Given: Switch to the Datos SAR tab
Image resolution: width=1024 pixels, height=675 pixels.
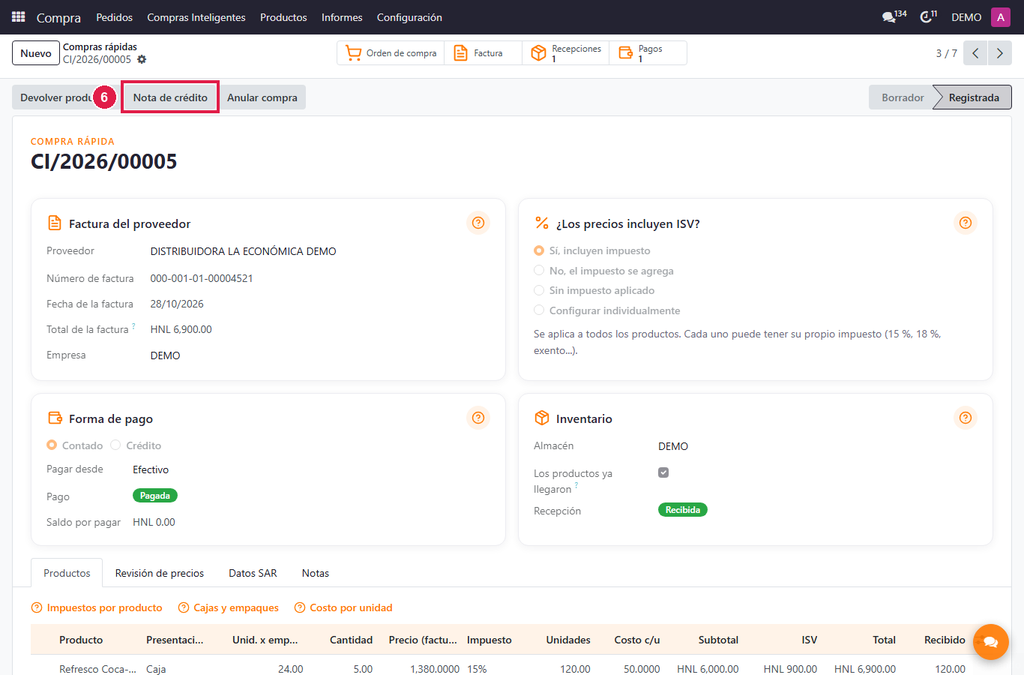Looking at the screenshot, I should point(253,573).
